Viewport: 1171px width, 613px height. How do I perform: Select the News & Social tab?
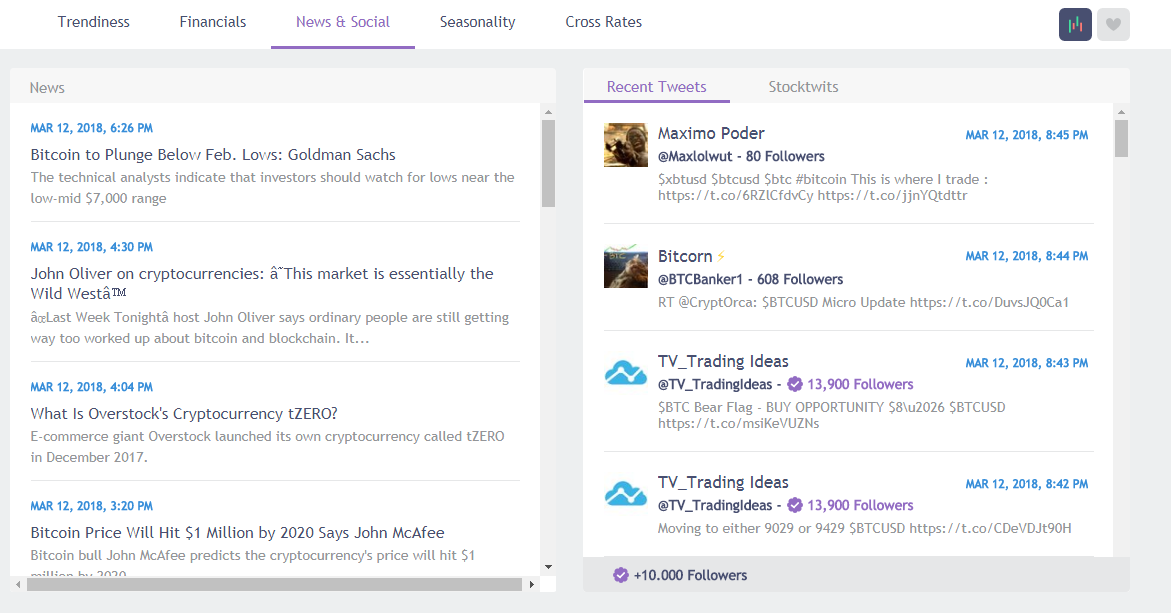(x=343, y=22)
